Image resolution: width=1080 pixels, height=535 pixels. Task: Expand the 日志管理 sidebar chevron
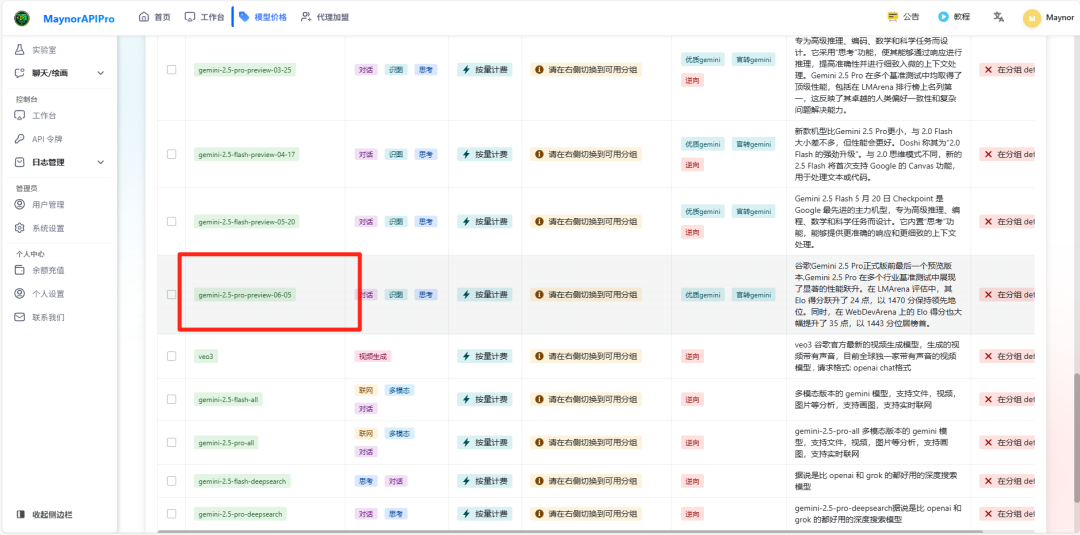pyautogui.click(x=101, y=162)
